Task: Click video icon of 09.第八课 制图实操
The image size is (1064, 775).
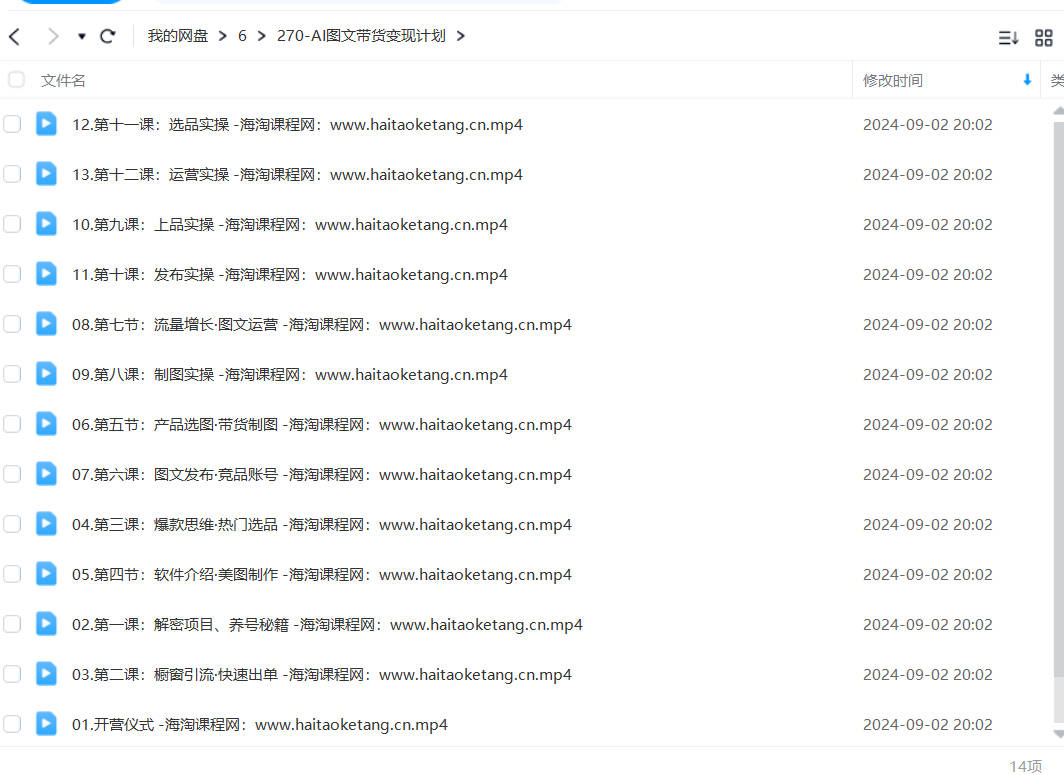Action: (x=46, y=373)
